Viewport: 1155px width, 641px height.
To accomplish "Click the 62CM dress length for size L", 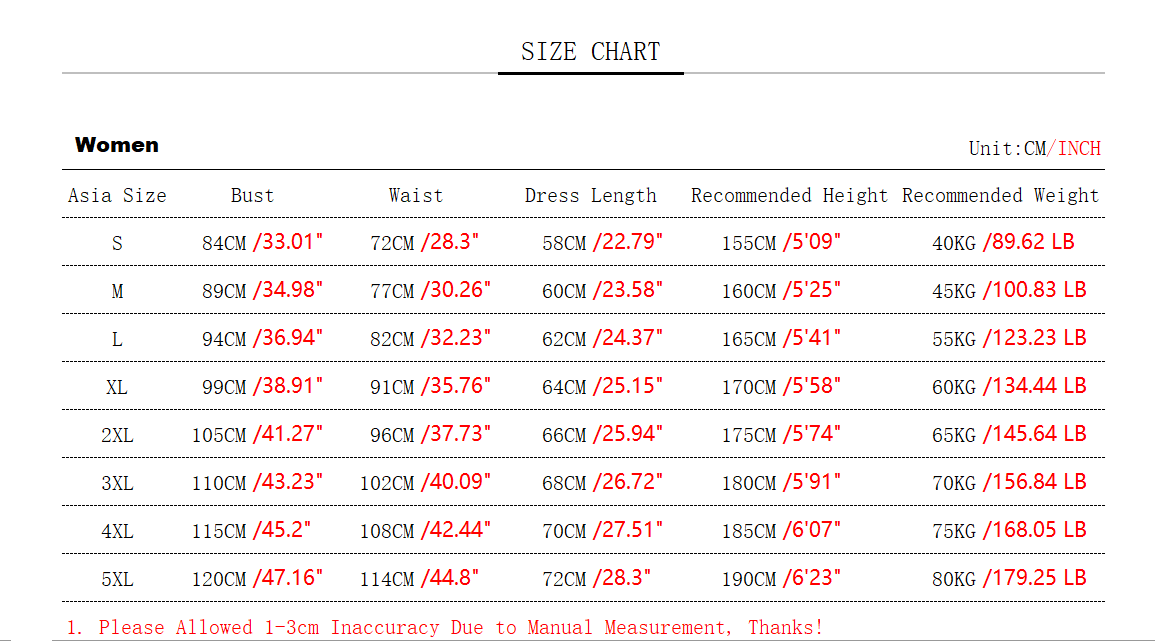I will (564, 339).
